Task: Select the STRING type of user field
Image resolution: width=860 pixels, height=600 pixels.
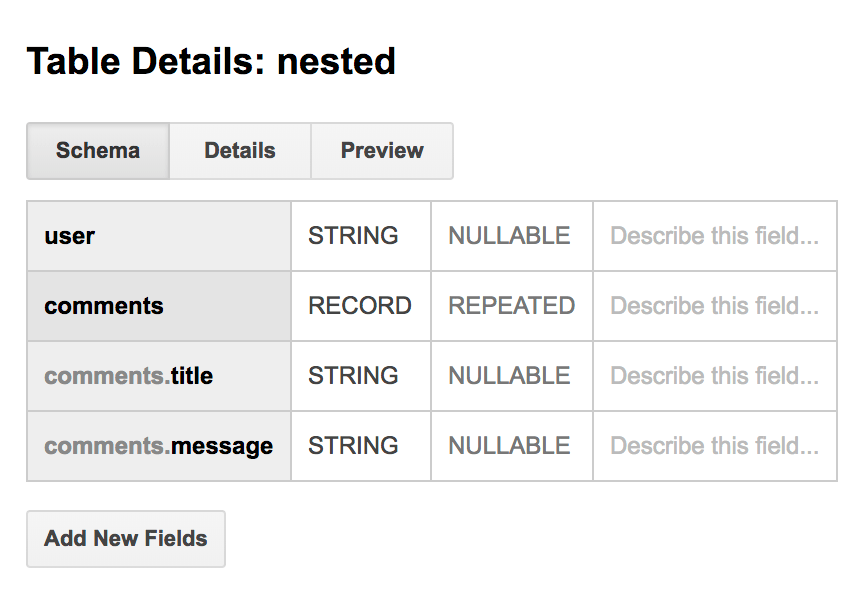Action: (x=360, y=236)
